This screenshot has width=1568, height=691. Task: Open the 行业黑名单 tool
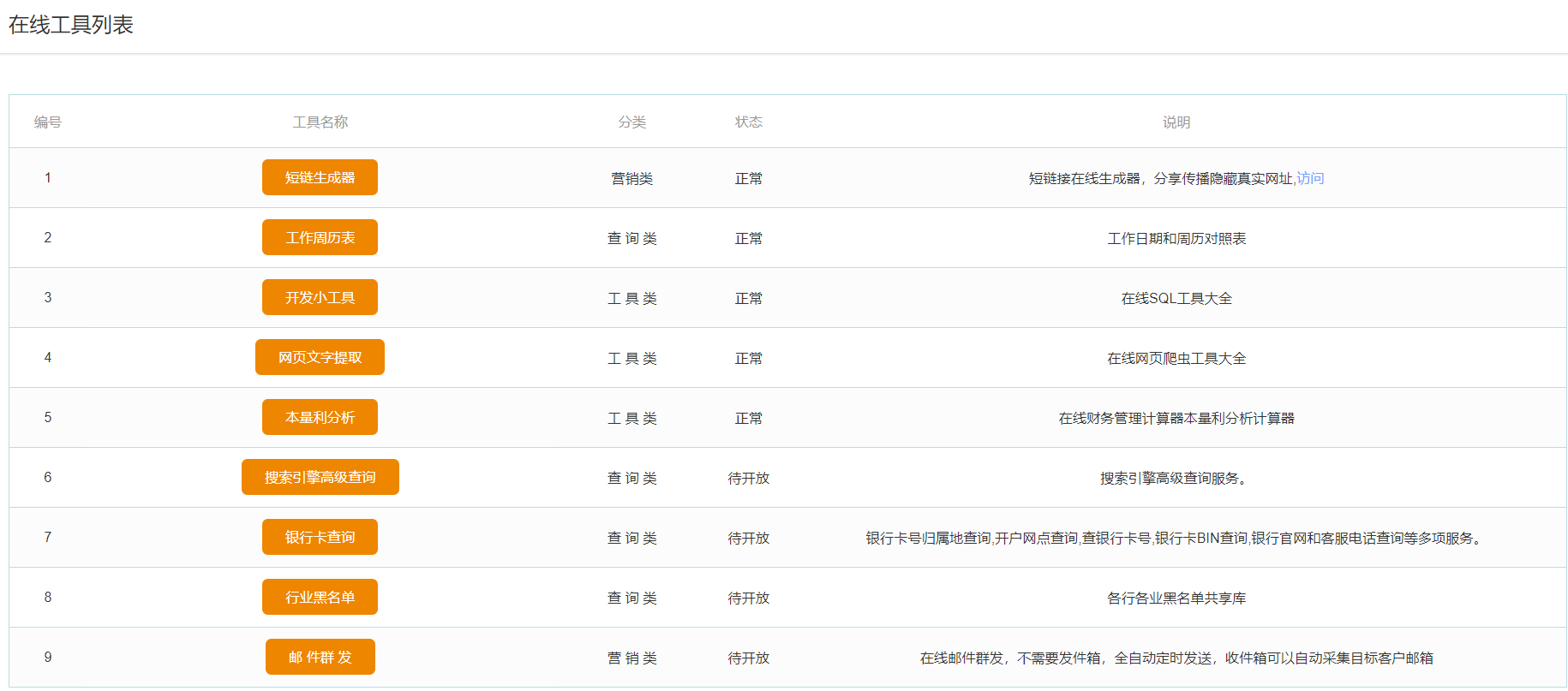click(320, 597)
